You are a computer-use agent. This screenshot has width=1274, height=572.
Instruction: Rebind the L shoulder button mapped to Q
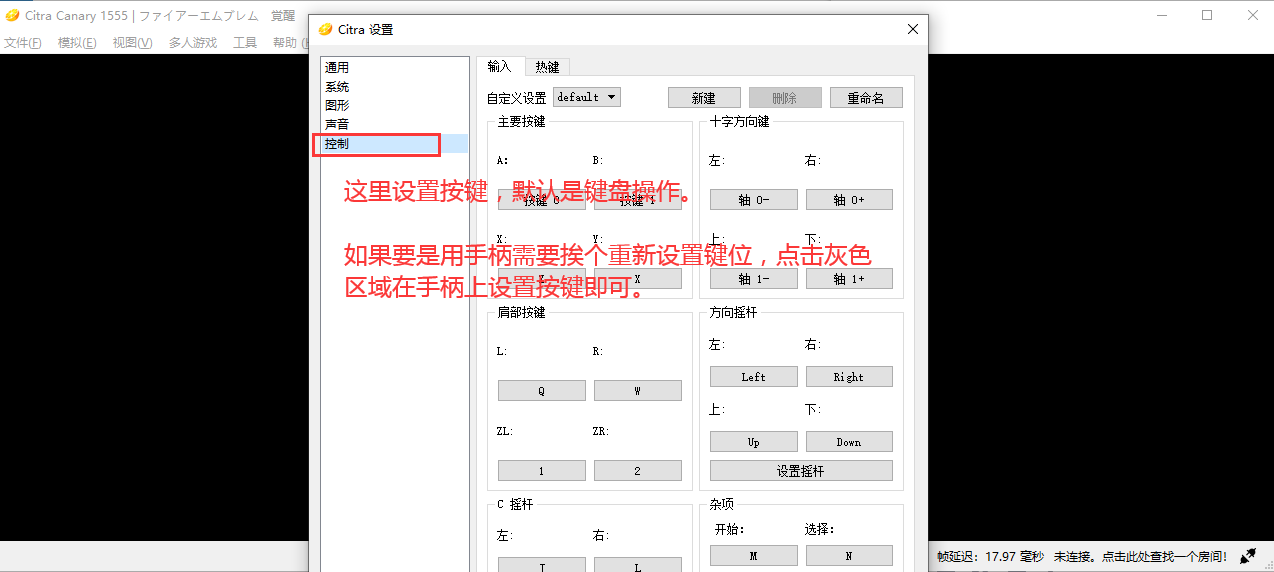(541, 391)
